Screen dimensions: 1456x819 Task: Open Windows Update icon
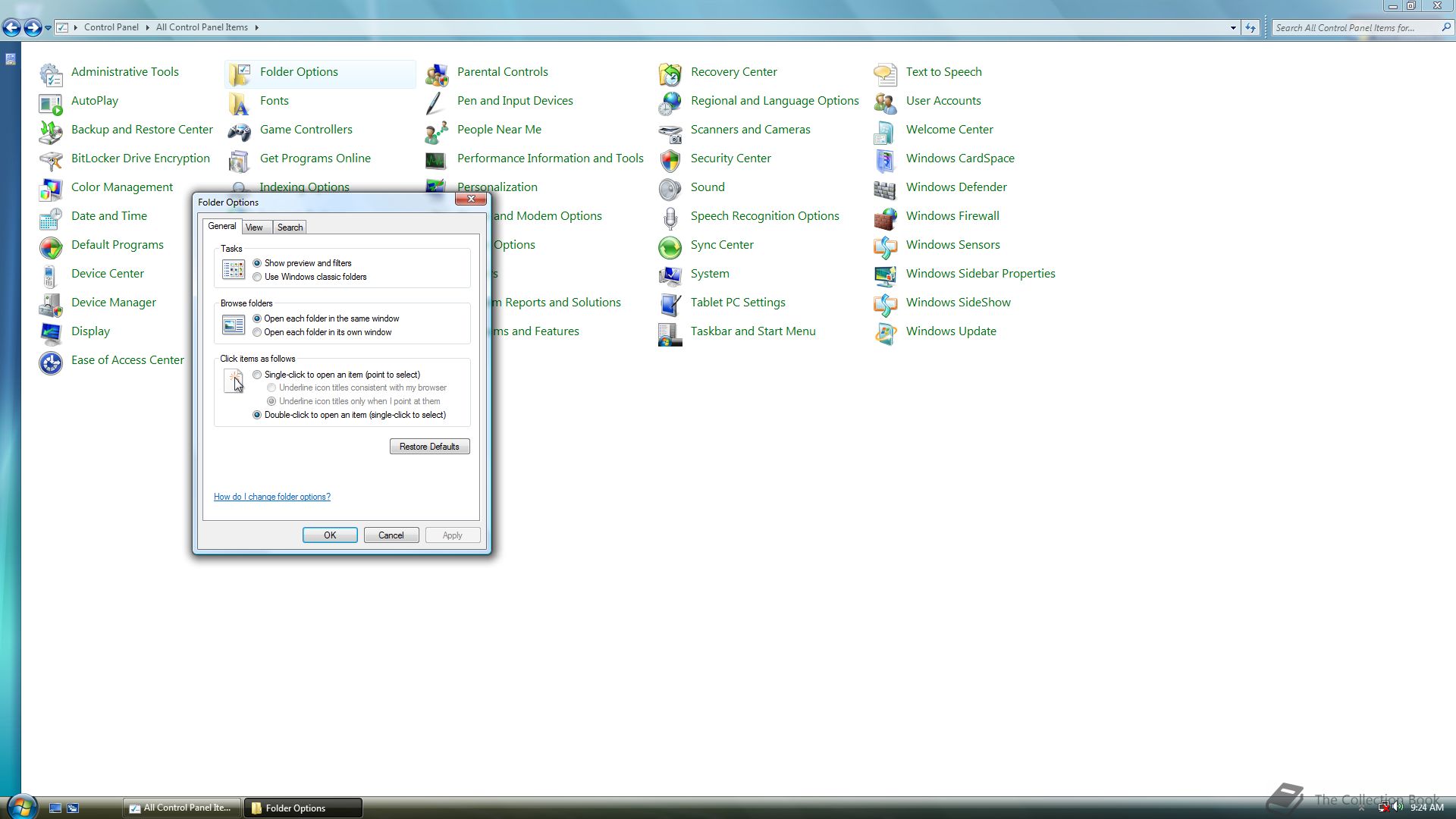pos(886,333)
